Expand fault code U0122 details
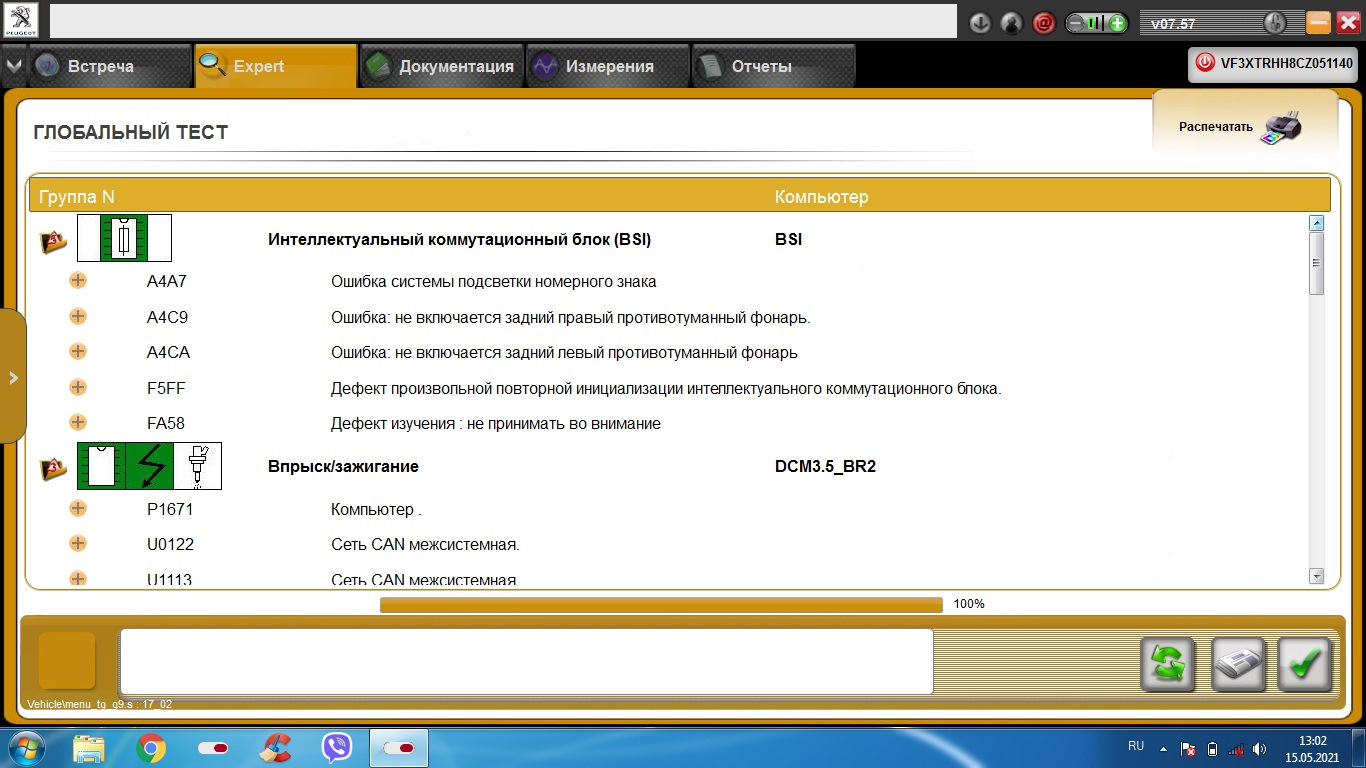1366x768 pixels. pos(78,543)
